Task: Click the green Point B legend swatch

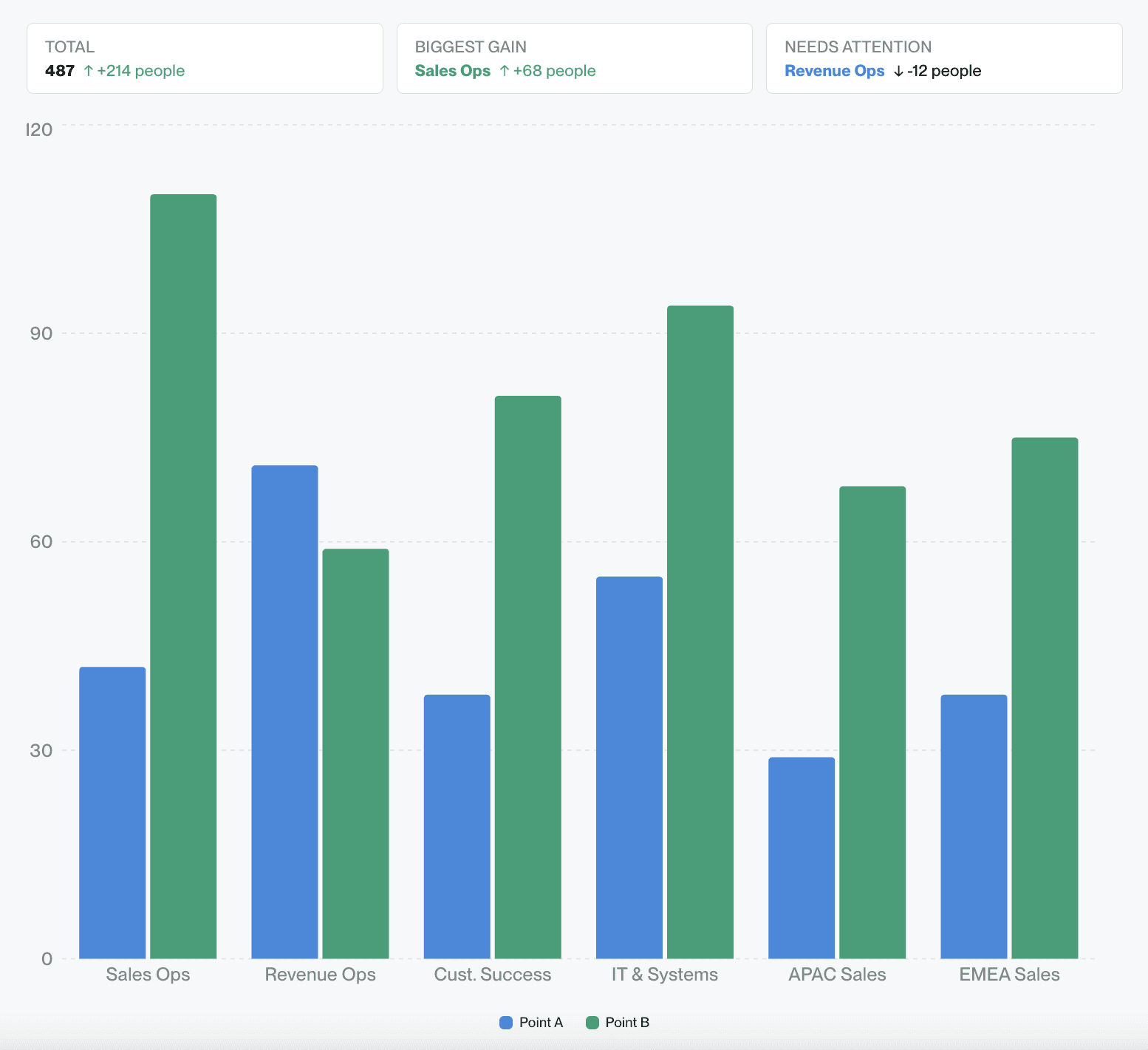Action: pos(592,1023)
